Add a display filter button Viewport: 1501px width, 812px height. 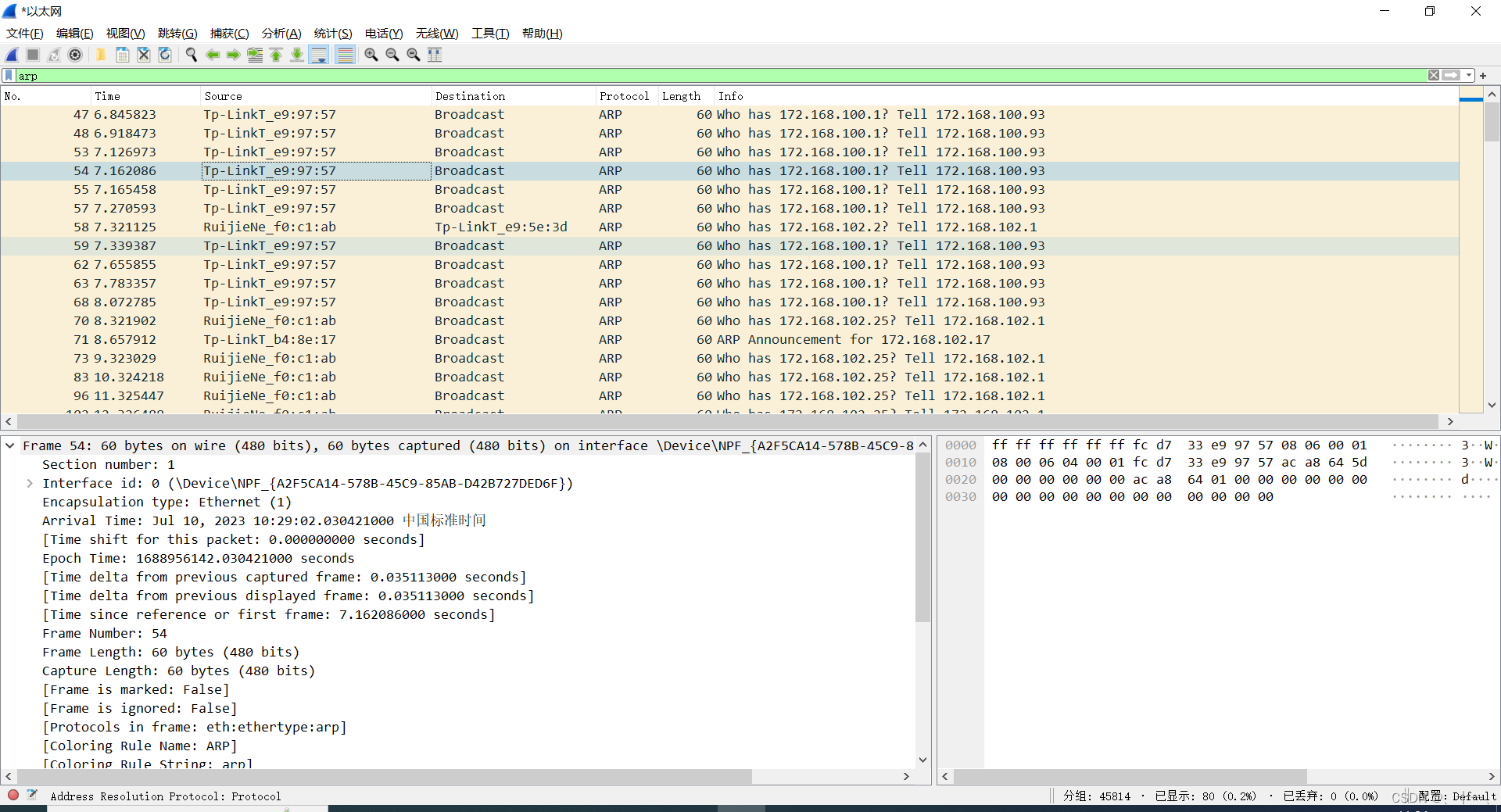[1483, 76]
